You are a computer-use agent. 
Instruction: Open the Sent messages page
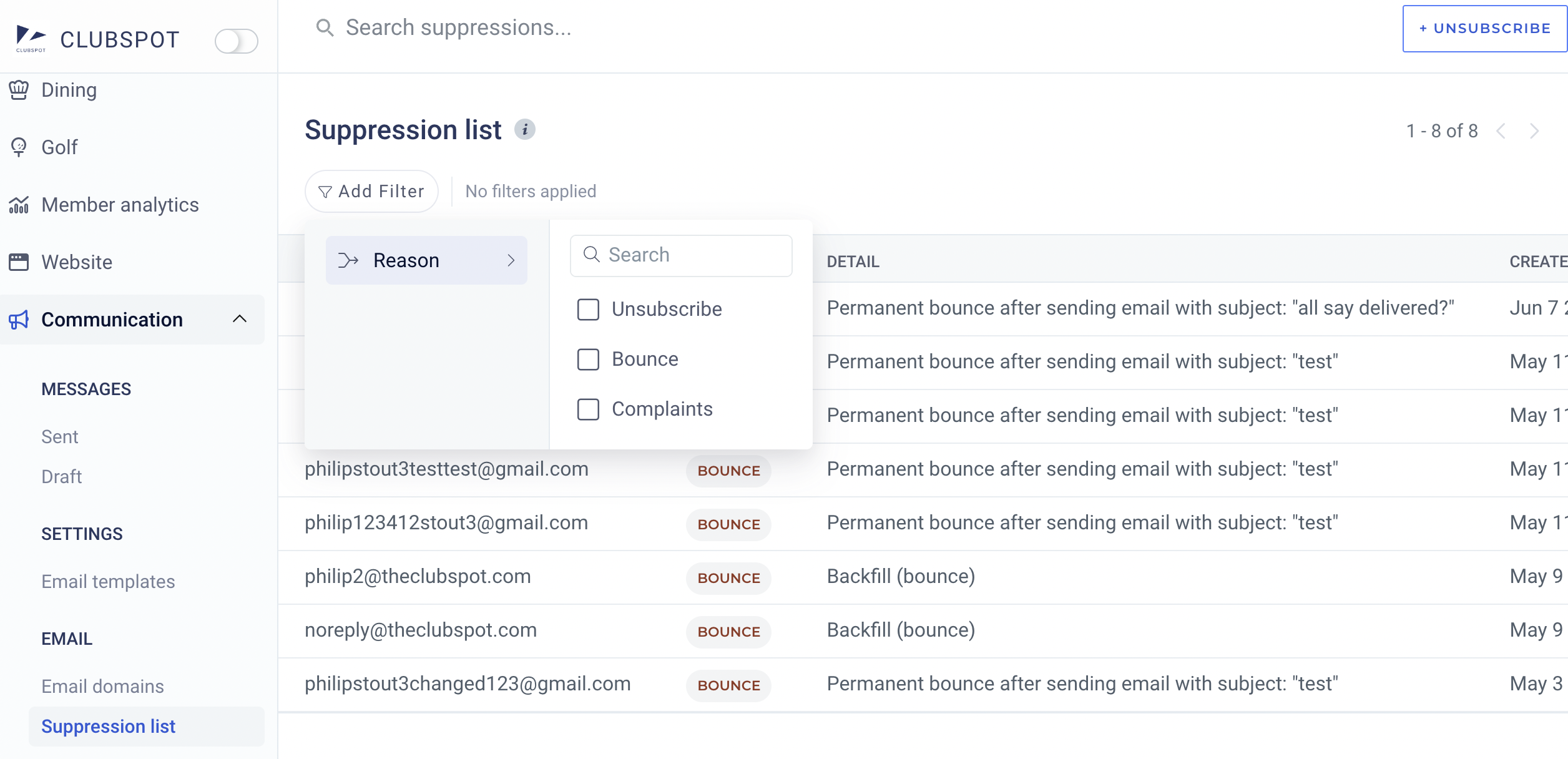pos(60,437)
